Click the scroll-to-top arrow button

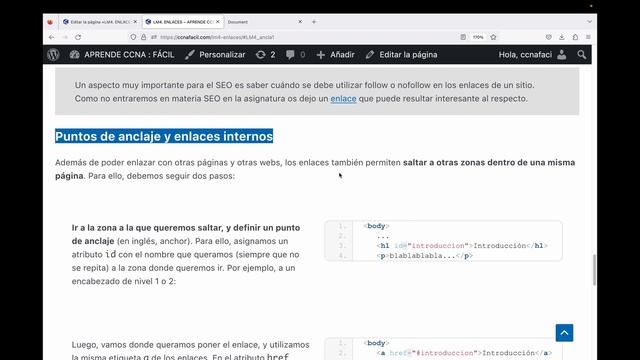pos(564,333)
